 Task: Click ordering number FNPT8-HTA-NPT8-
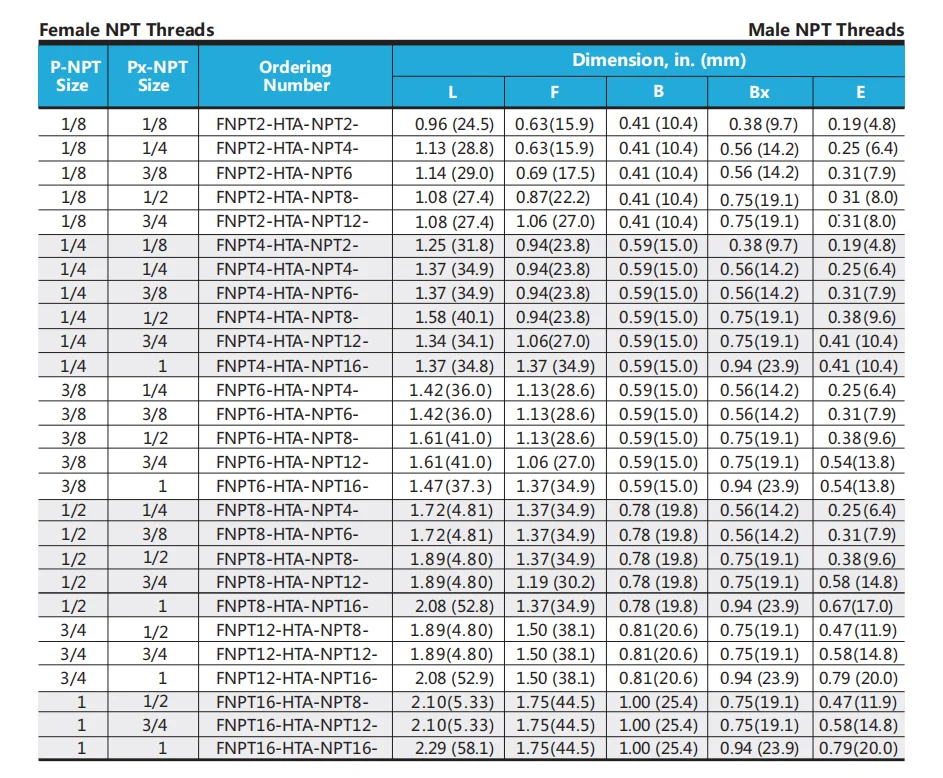[287, 559]
